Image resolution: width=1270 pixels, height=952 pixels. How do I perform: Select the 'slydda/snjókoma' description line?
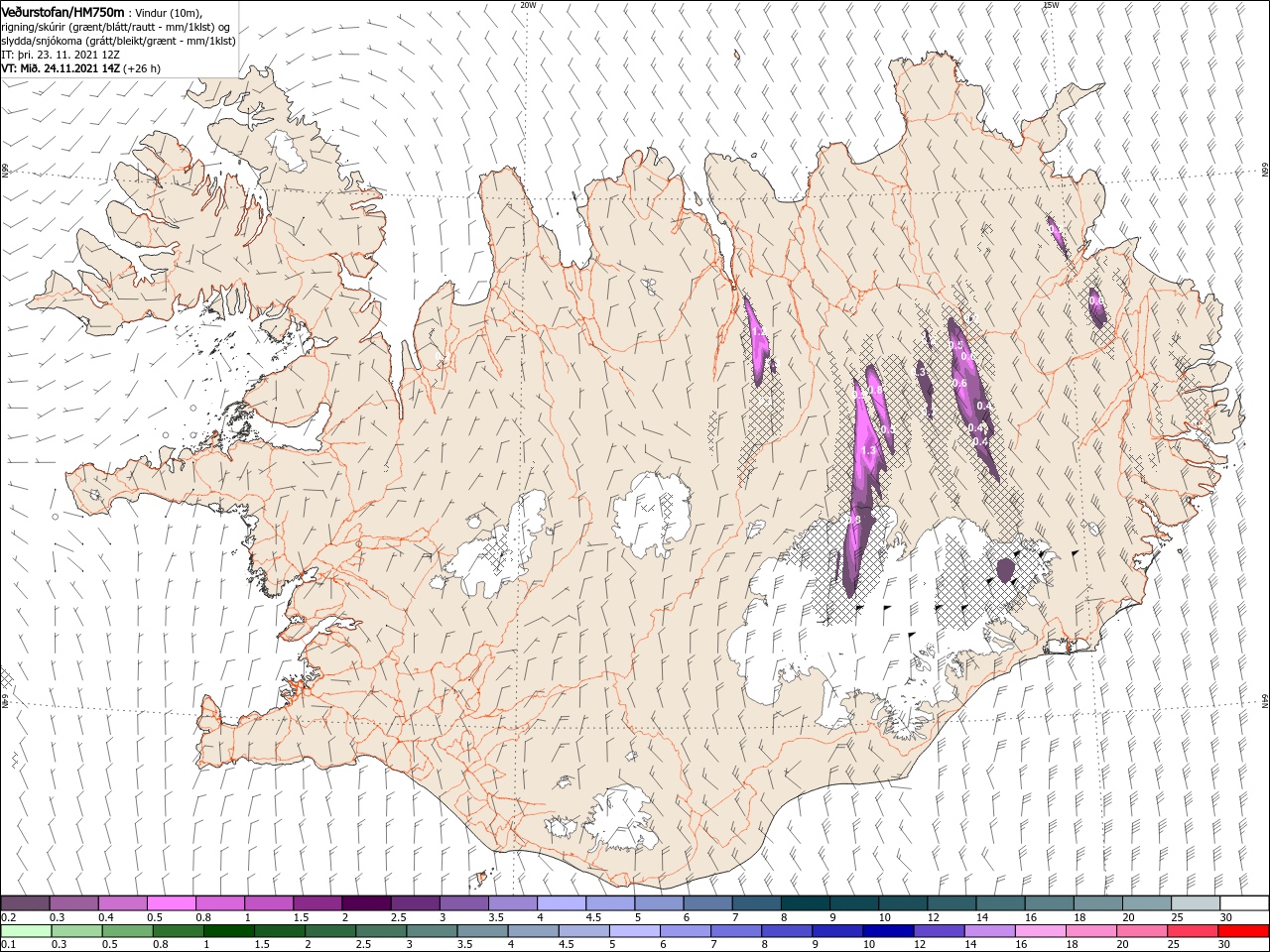pyautogui.click(x=119, y=41)
